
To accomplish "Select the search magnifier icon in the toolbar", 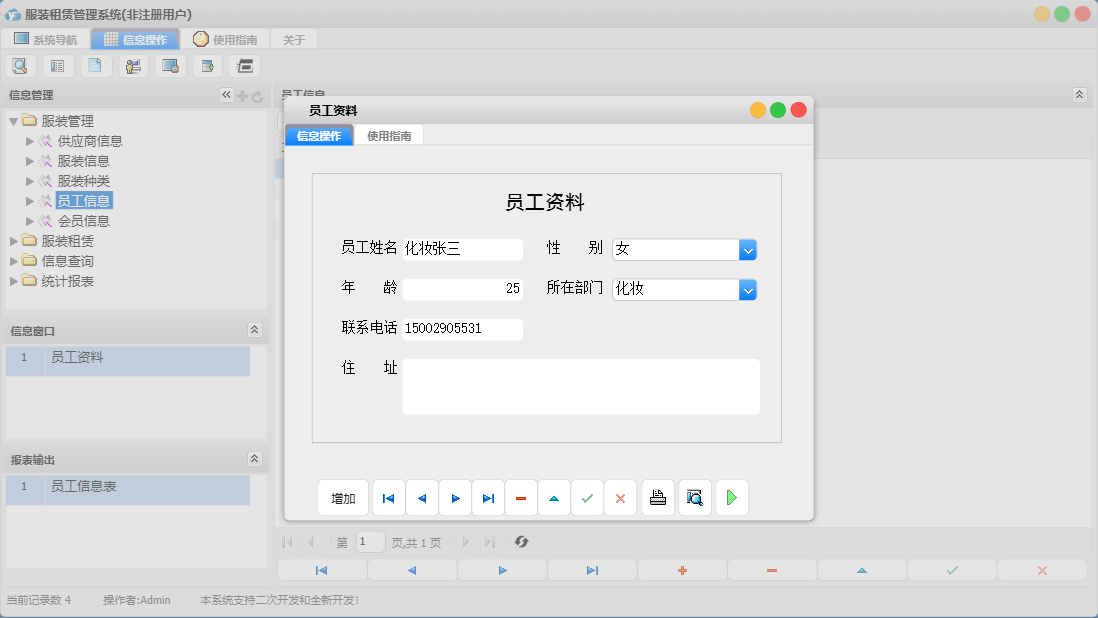I will (x=20, y=65).
